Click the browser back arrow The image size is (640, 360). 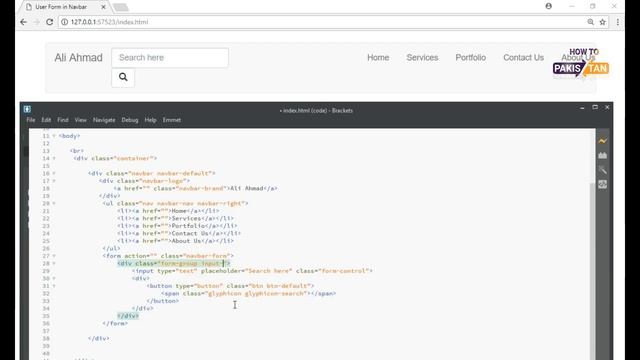[23, 22]
